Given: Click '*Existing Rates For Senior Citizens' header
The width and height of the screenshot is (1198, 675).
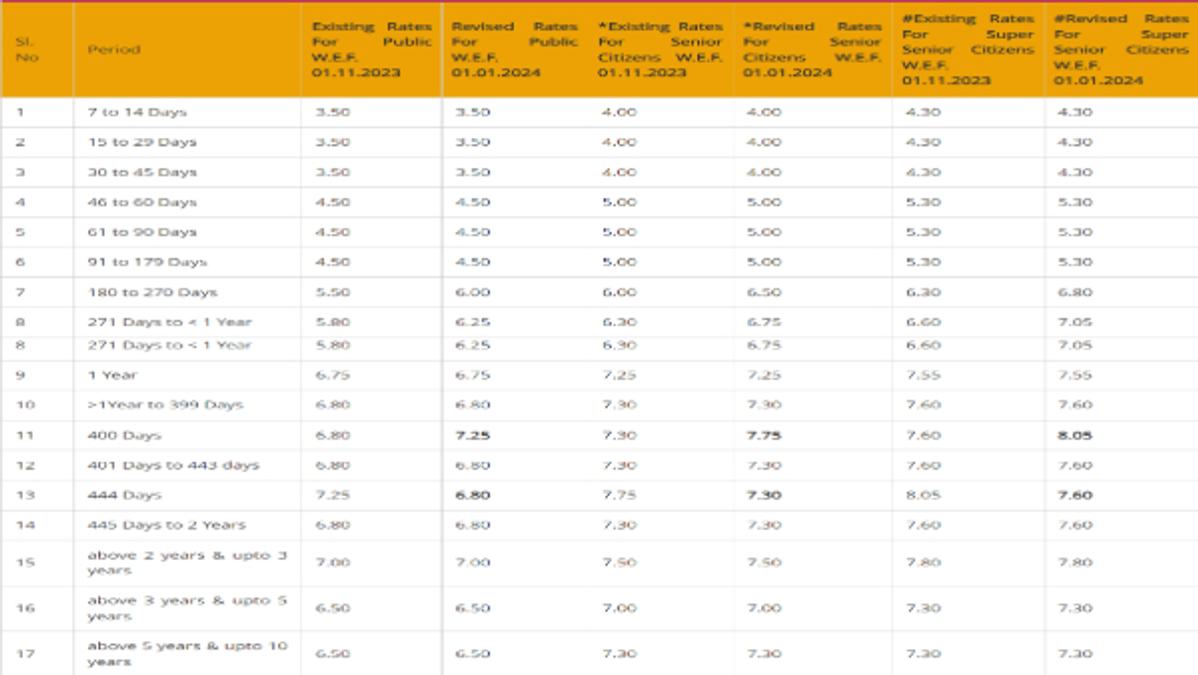Looking at the screenshot, I should [660, 50].
